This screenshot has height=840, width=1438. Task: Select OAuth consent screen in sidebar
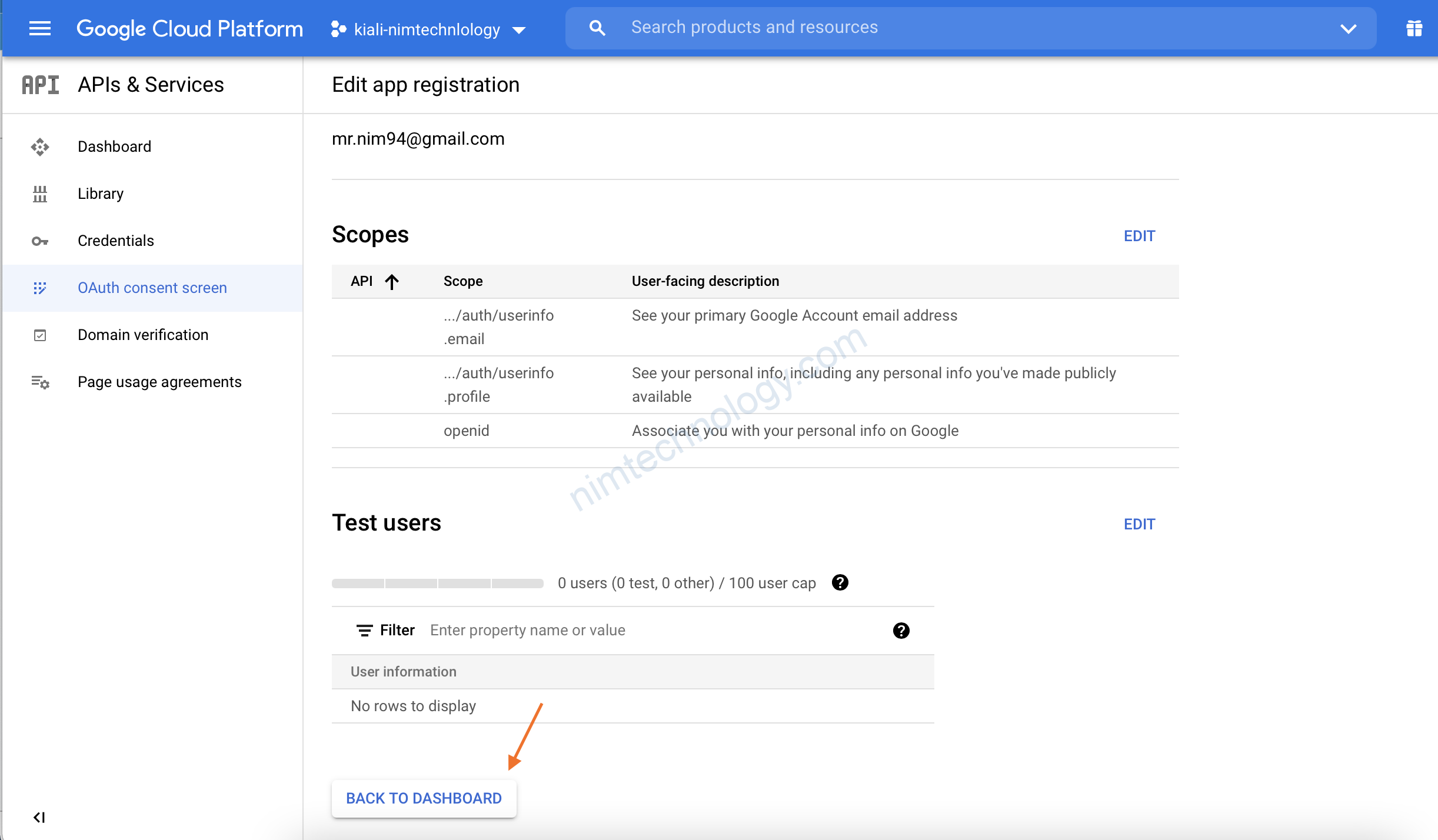(x=153, y=288)
